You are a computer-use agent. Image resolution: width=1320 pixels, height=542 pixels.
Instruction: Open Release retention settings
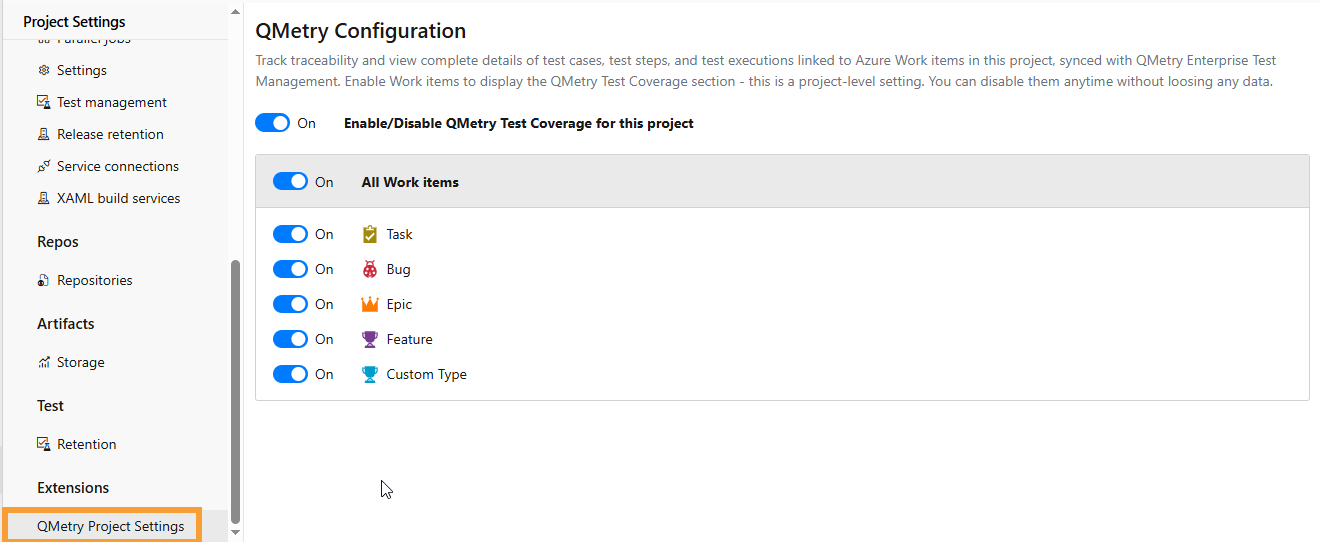110,134
